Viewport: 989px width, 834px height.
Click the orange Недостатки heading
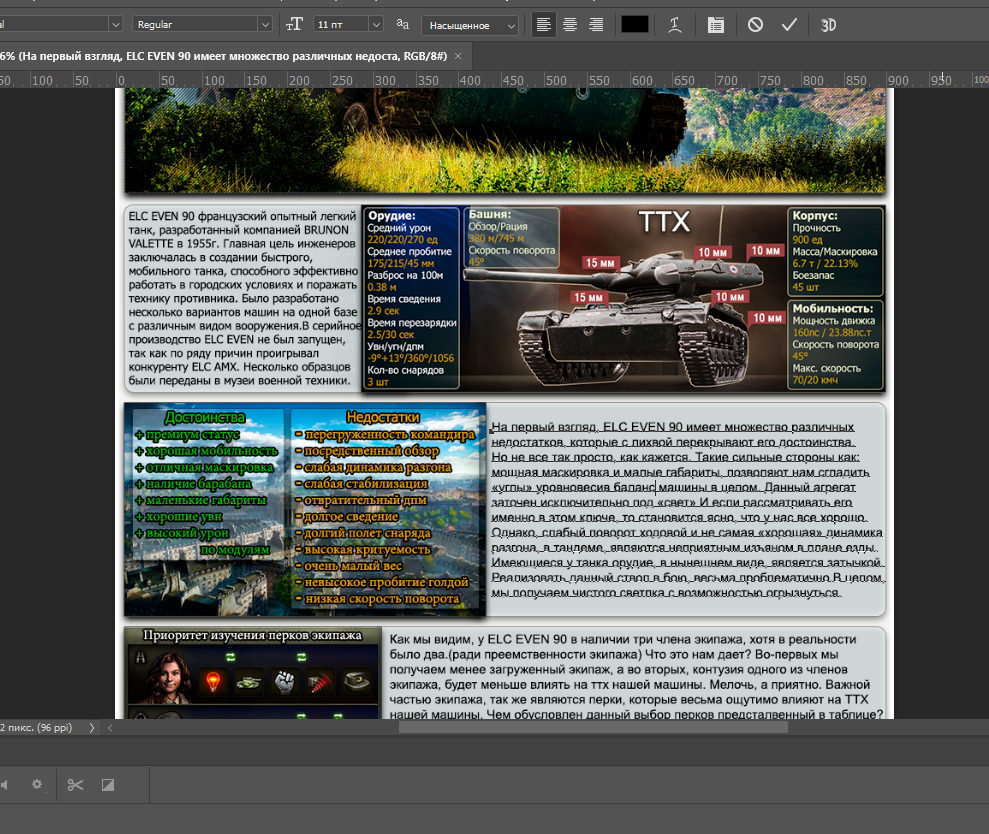[x=383, y=417]
